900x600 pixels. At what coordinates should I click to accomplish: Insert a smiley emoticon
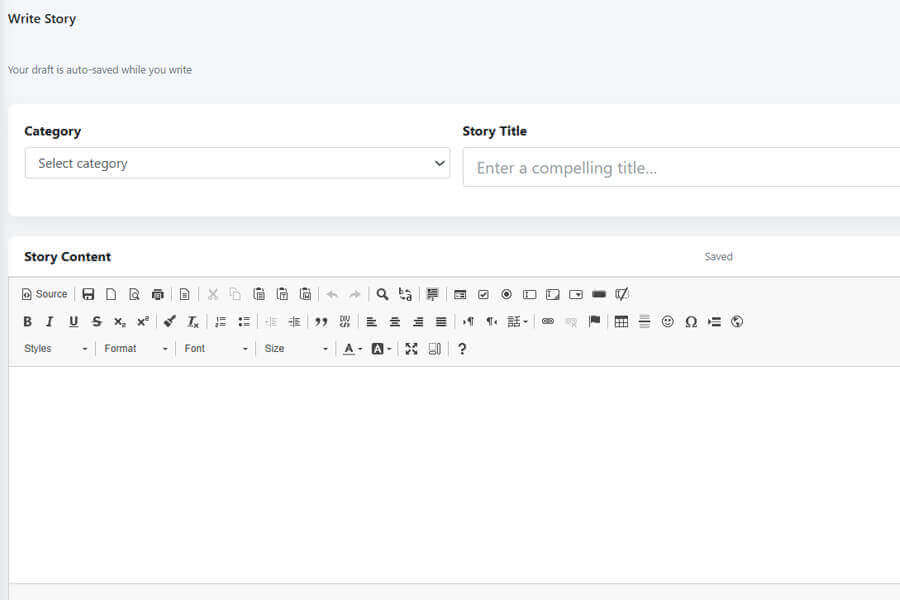pos(667,321)
